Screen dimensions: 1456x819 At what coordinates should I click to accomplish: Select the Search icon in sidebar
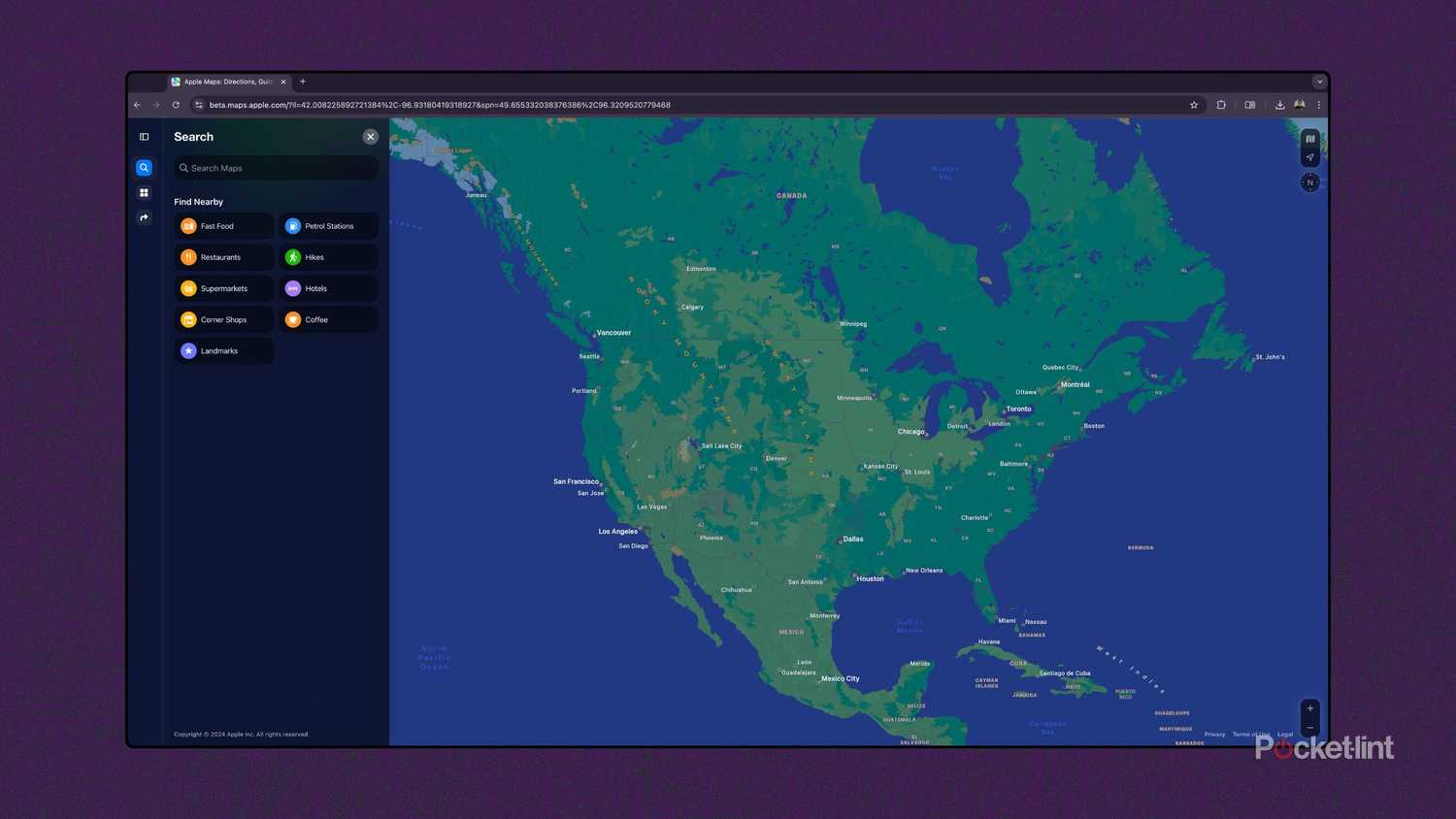click(x=144, y=168)
